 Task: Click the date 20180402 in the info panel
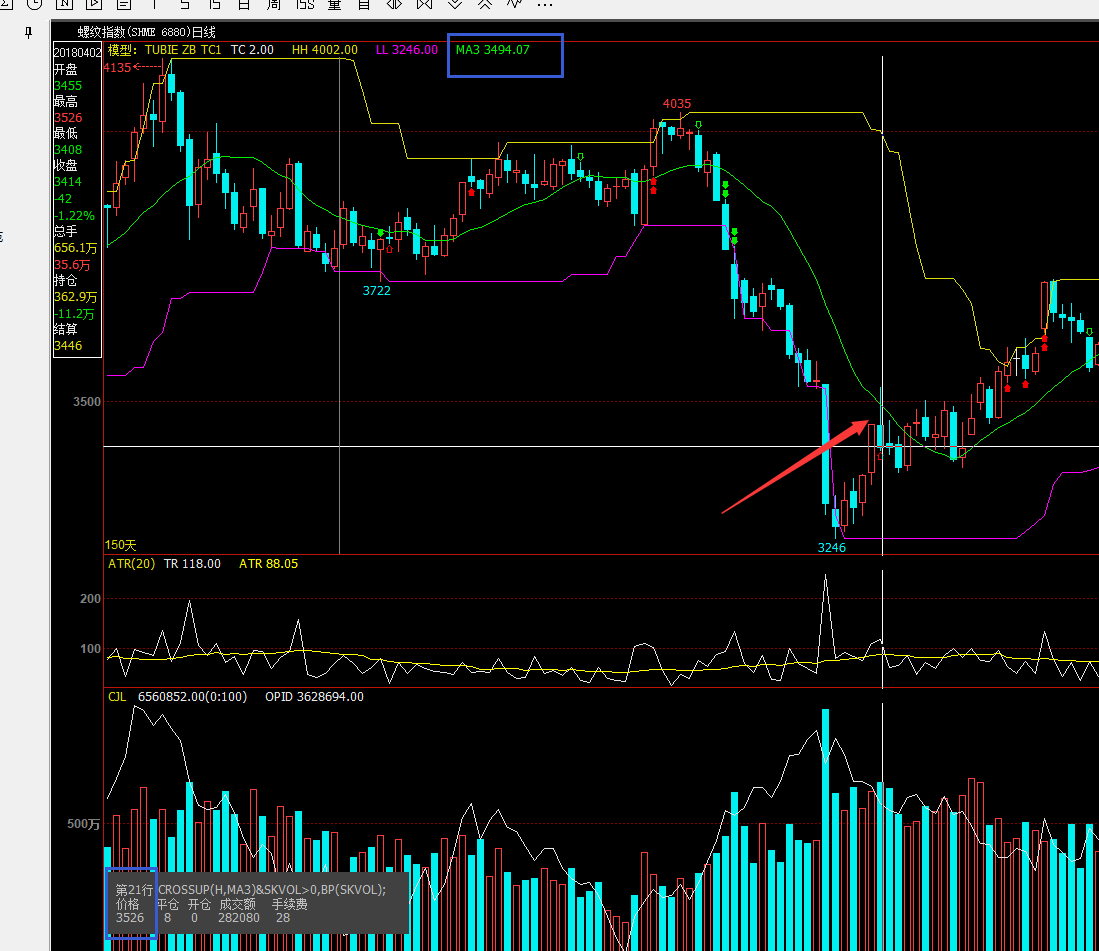pos(77,53)
